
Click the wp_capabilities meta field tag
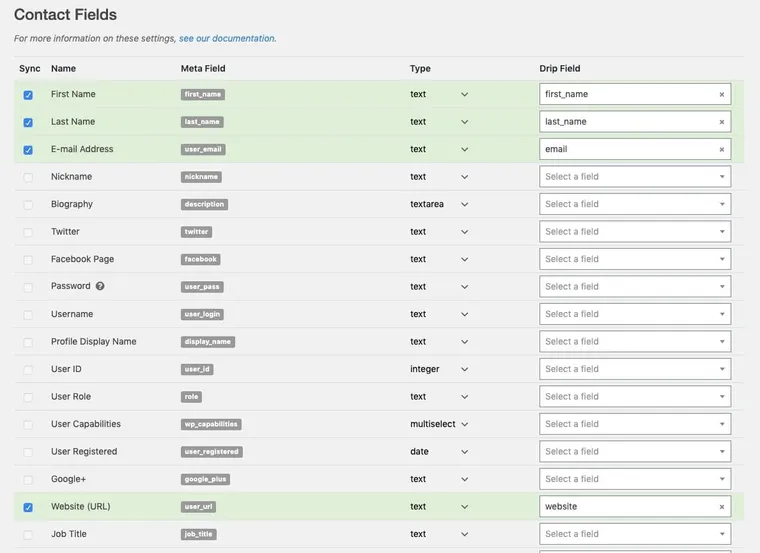pyautogui.click(x=211, y=424)
